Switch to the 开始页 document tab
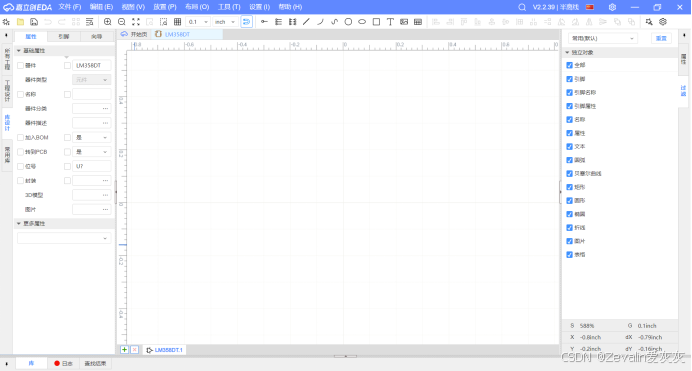 point(135,34)
